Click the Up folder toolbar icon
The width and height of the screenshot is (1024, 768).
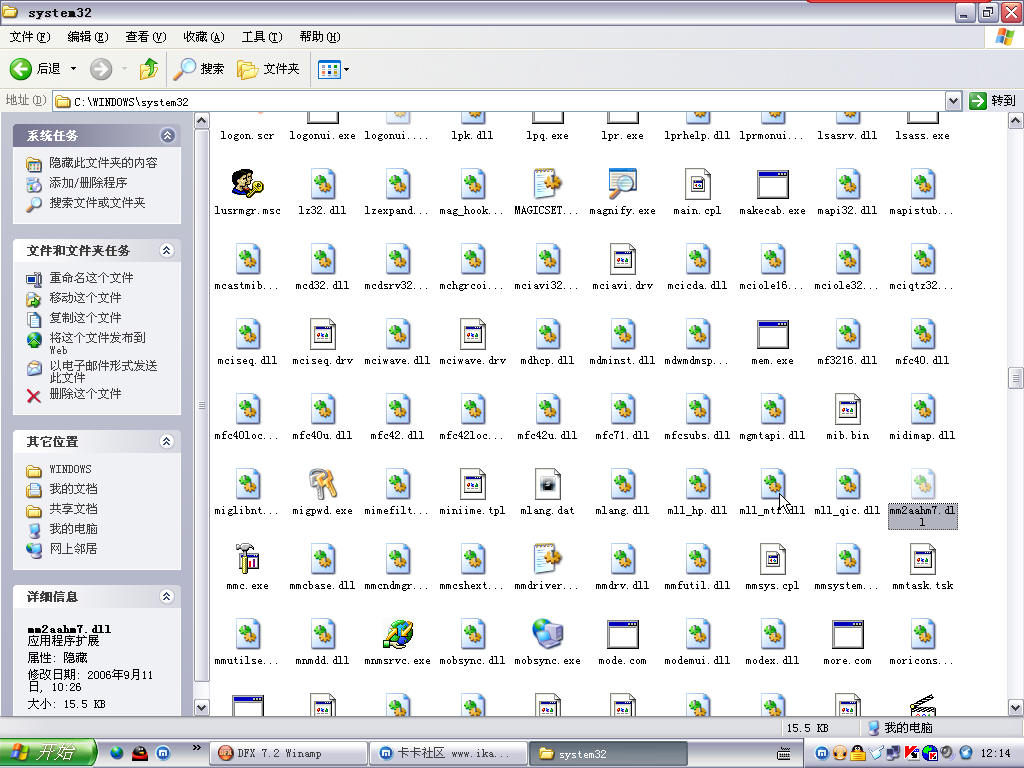point(149,69)
